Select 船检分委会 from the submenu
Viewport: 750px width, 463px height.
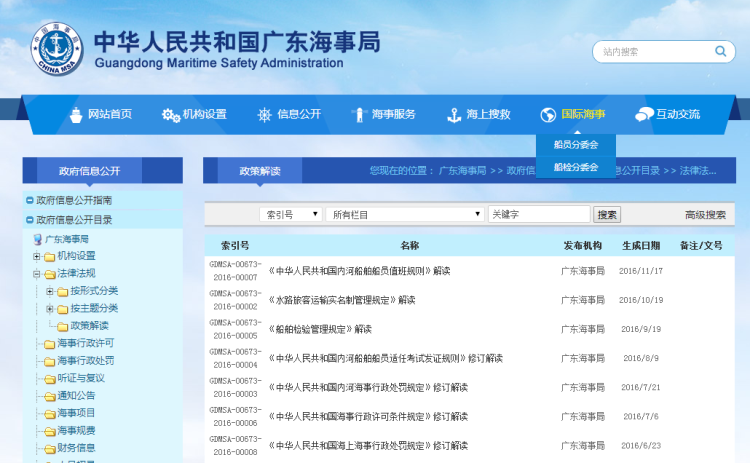(x=576, y=167)
